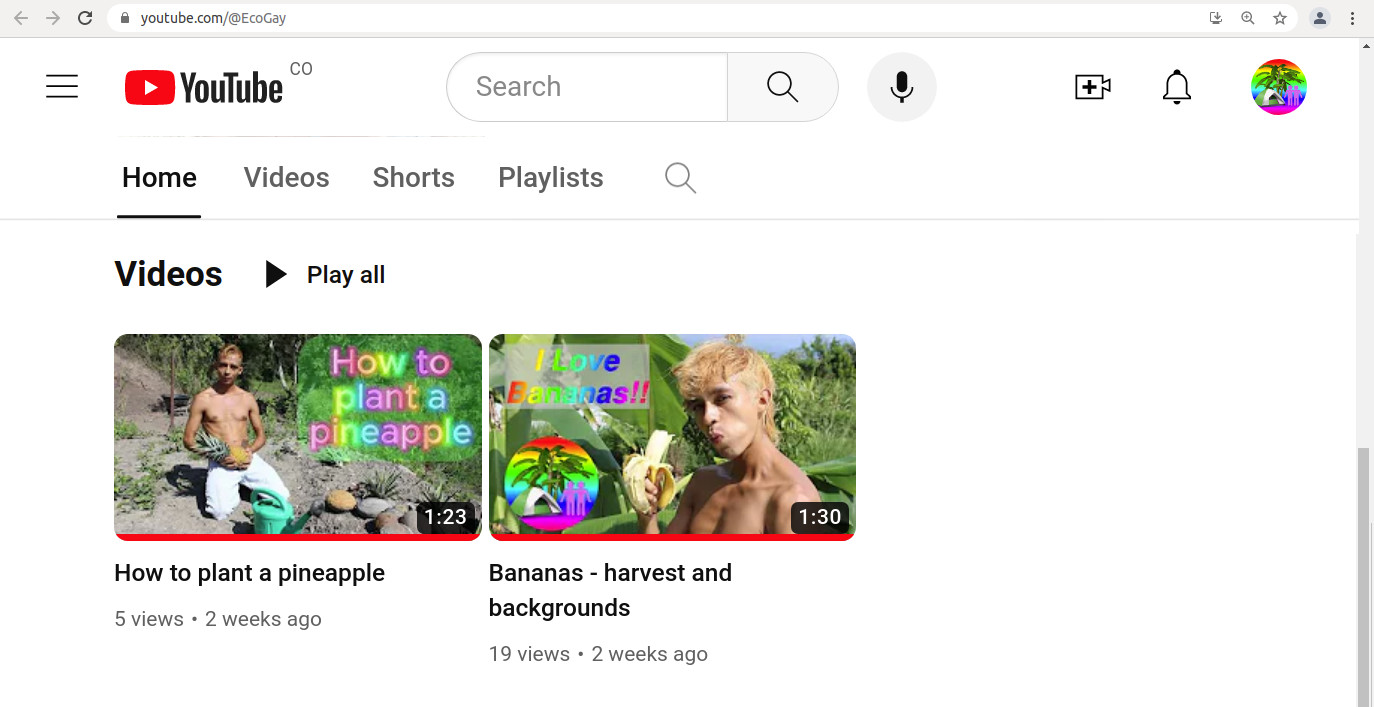The height and width of the screenshot is (707, 1374).
Task: Install the app from the address bar icon
Action: coord(1216,18)
